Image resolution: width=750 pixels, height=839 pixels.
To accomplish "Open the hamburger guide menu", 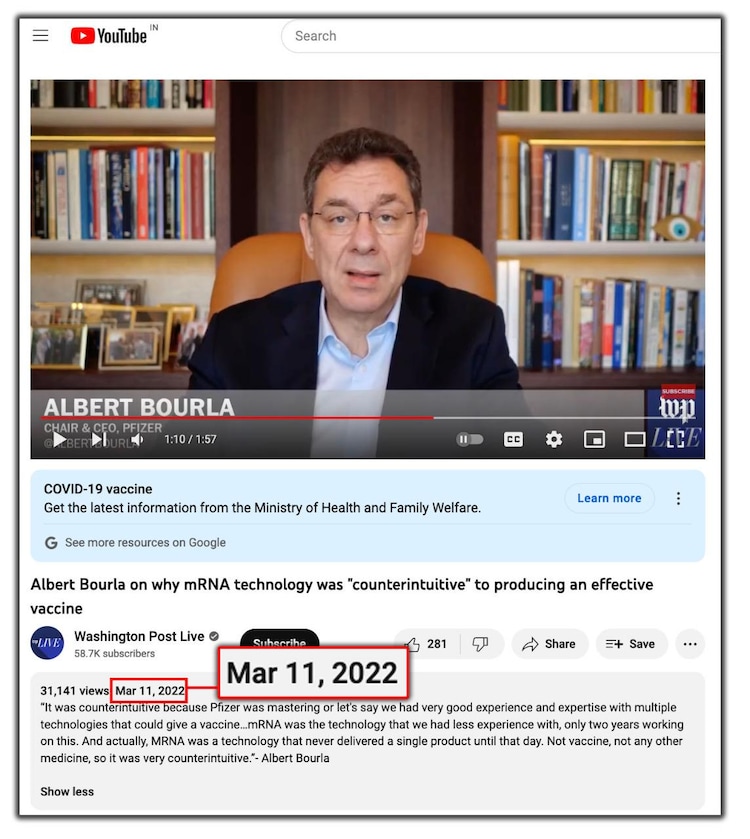I will tap(40, 36).
